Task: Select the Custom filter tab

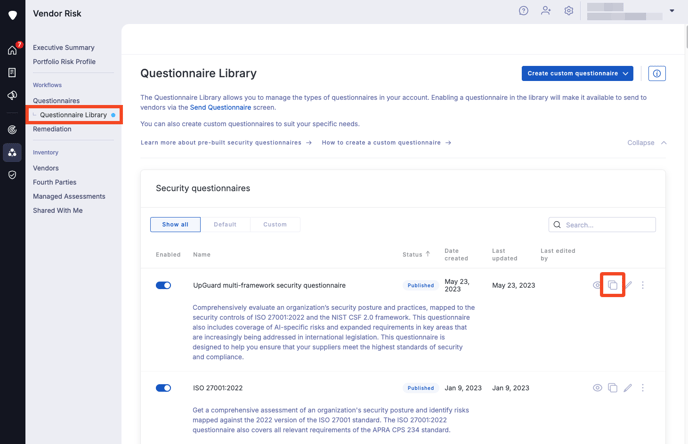Action: [x=275, y=225]
